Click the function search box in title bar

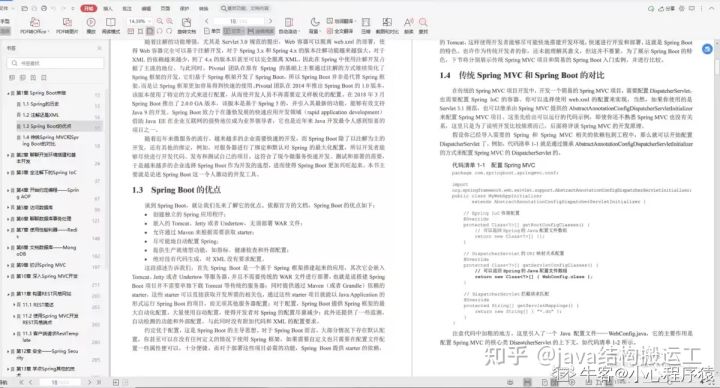click(245, 8)
